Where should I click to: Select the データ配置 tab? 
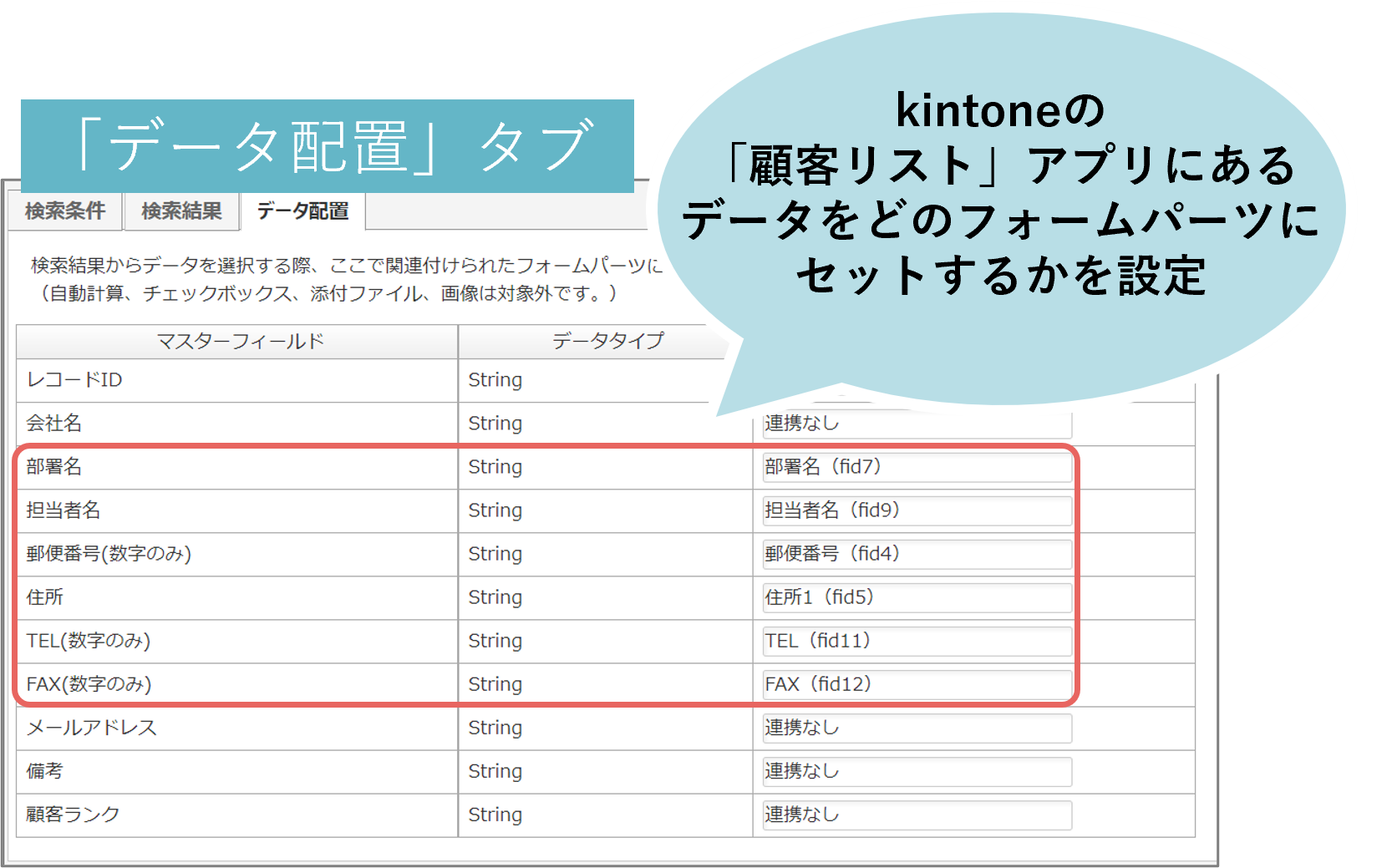click(302, 211)
